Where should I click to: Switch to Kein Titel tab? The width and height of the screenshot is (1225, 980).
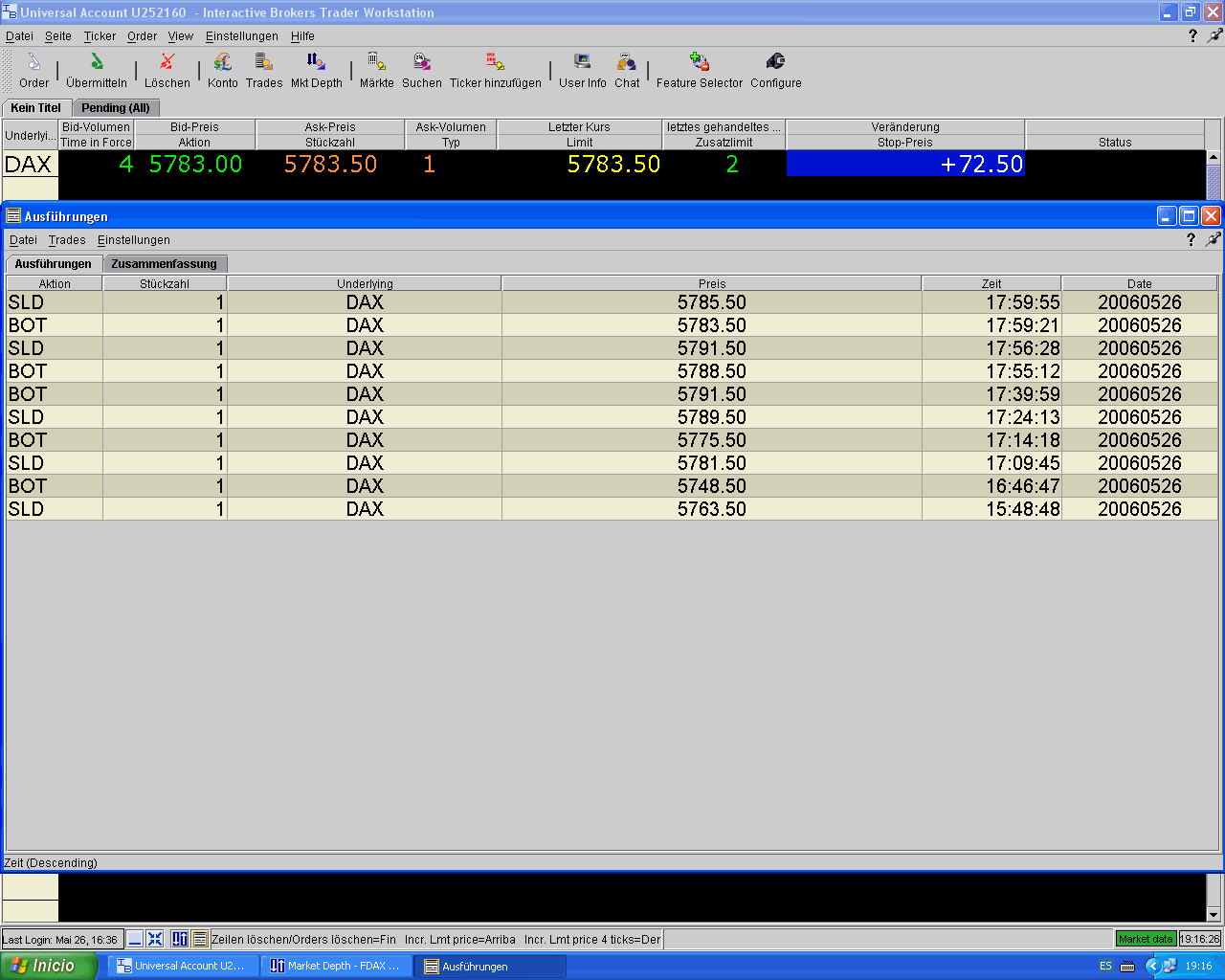pos(36,108)
